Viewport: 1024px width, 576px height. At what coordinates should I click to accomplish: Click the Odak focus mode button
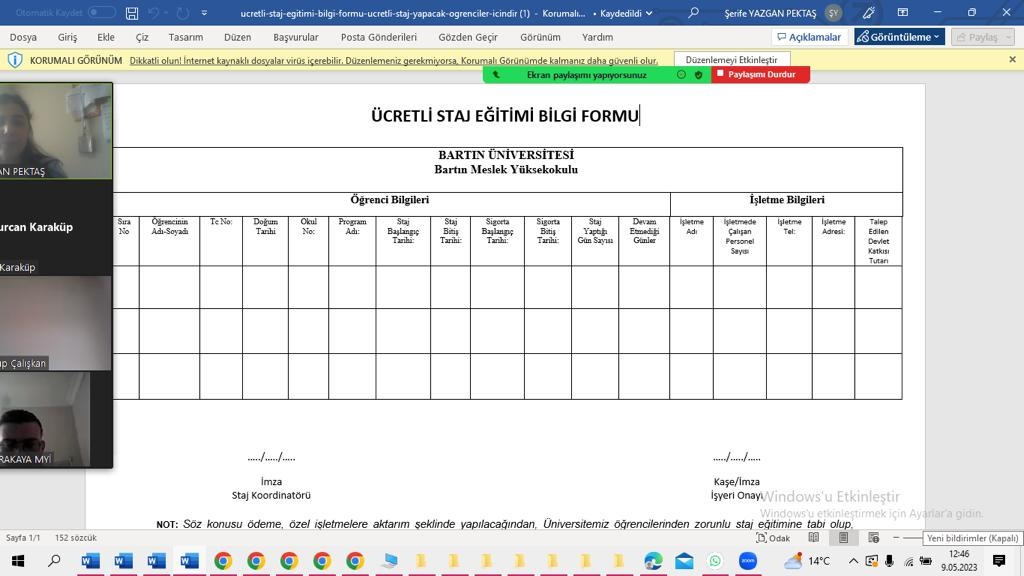(773, 538)
